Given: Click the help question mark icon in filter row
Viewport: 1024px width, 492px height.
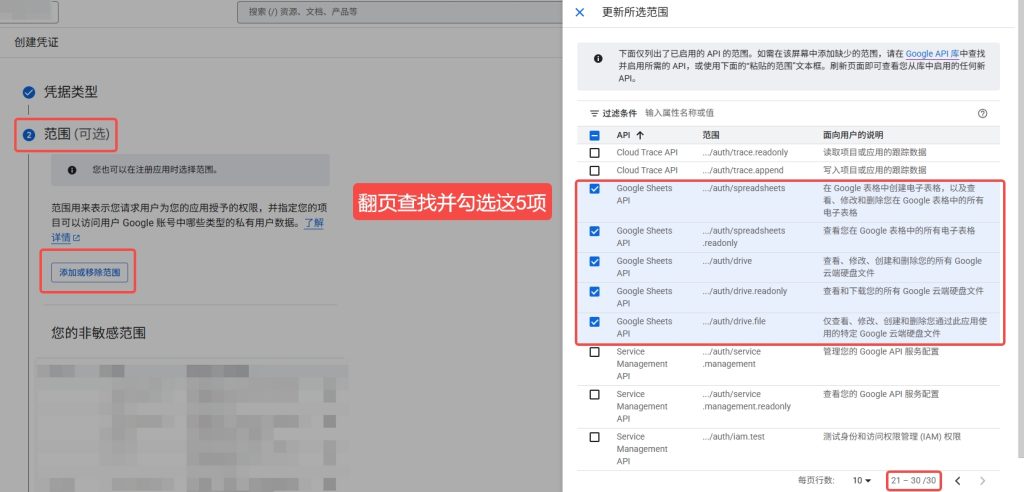Looking at the screenshot, I should pos(982,113).
